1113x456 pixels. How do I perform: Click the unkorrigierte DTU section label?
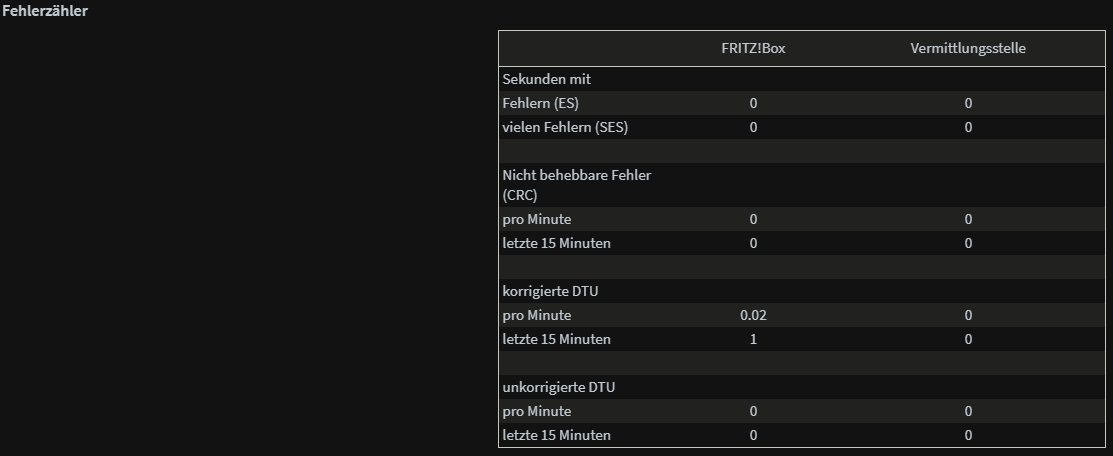pyautogui.click(x=559, y=387)
